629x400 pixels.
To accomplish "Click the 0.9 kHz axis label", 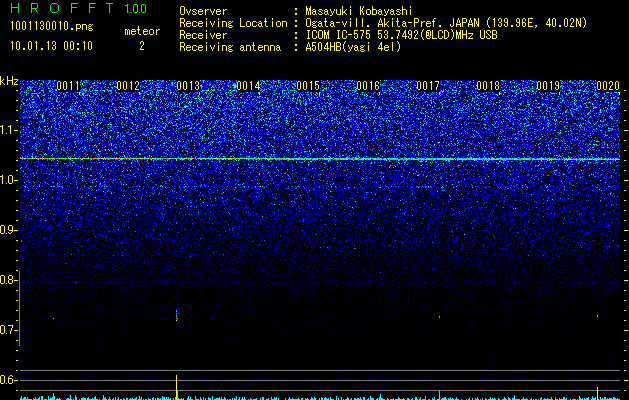I will coord(8,230).
